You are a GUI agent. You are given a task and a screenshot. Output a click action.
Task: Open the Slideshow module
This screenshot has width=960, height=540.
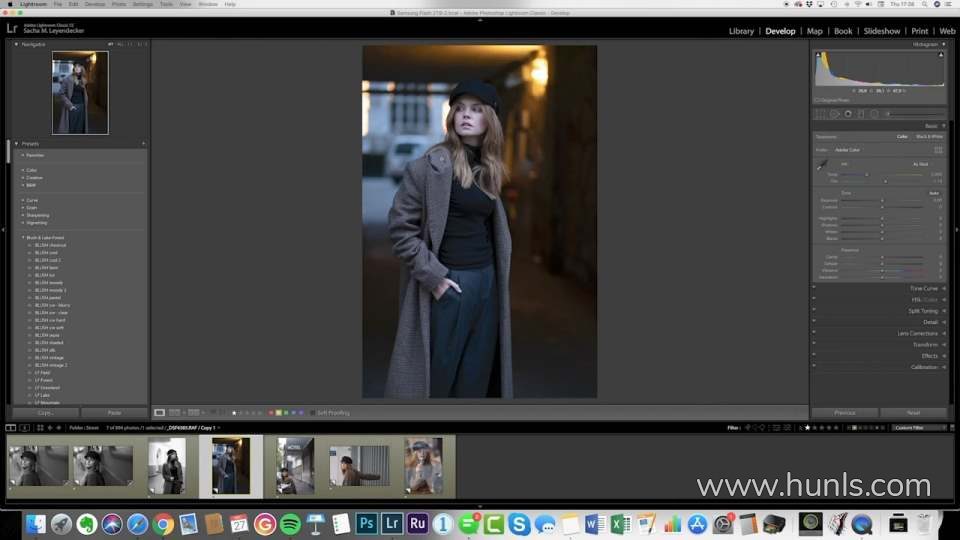(x=882, y=31)
